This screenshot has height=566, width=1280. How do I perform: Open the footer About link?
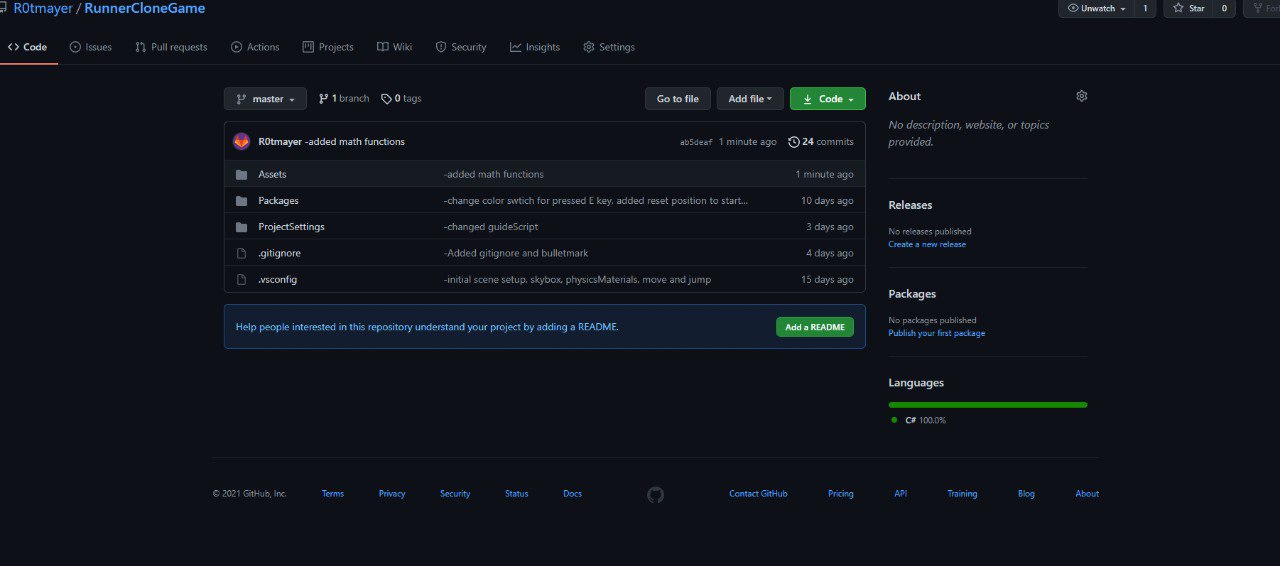click(x=1087, y=494)
